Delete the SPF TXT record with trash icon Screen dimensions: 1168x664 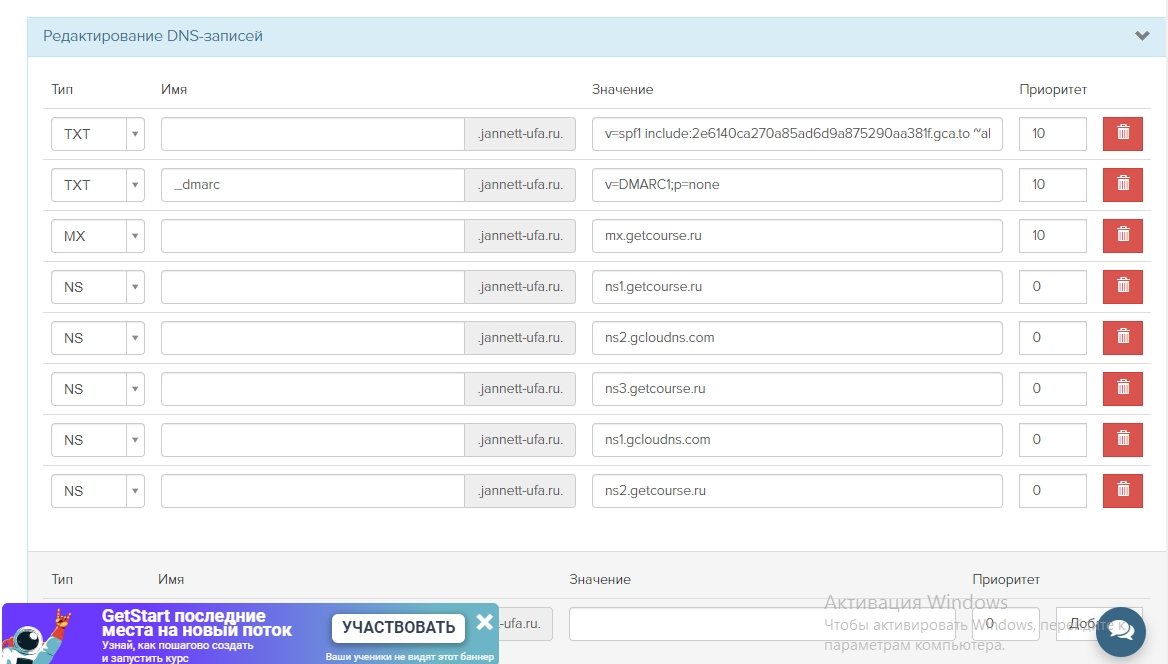point(1122,134)
